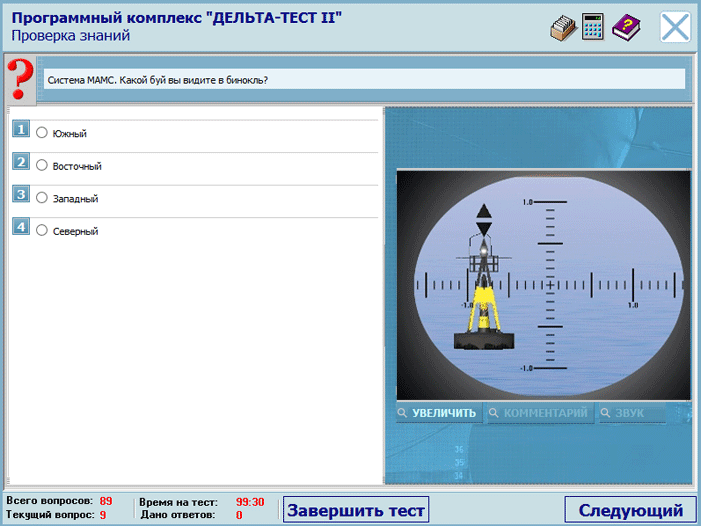Close the Дельта-Тест window
Screen dimensions: 701x526
(x=675, y=27)
